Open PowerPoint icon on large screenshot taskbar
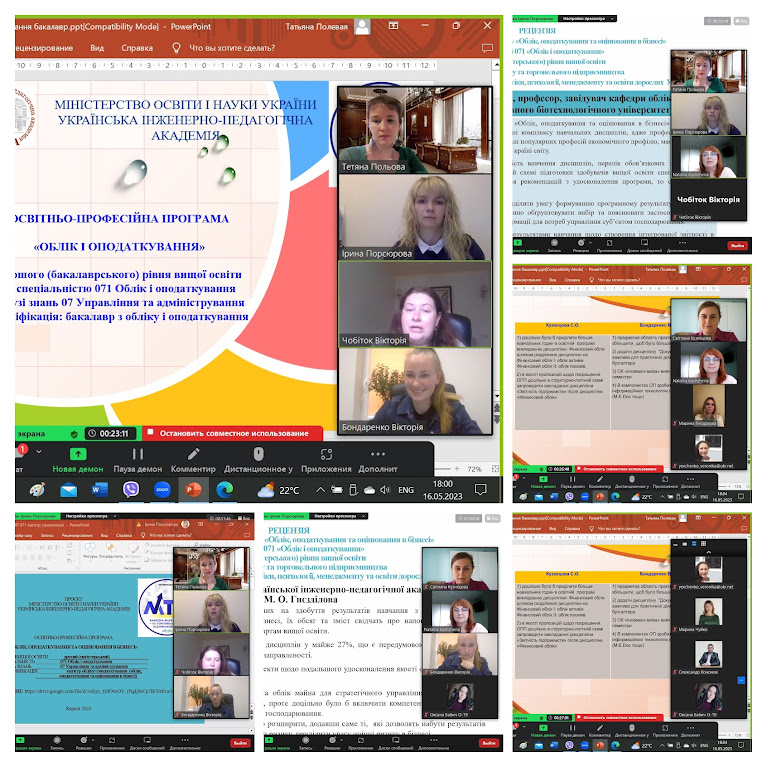 coord(194,490)
